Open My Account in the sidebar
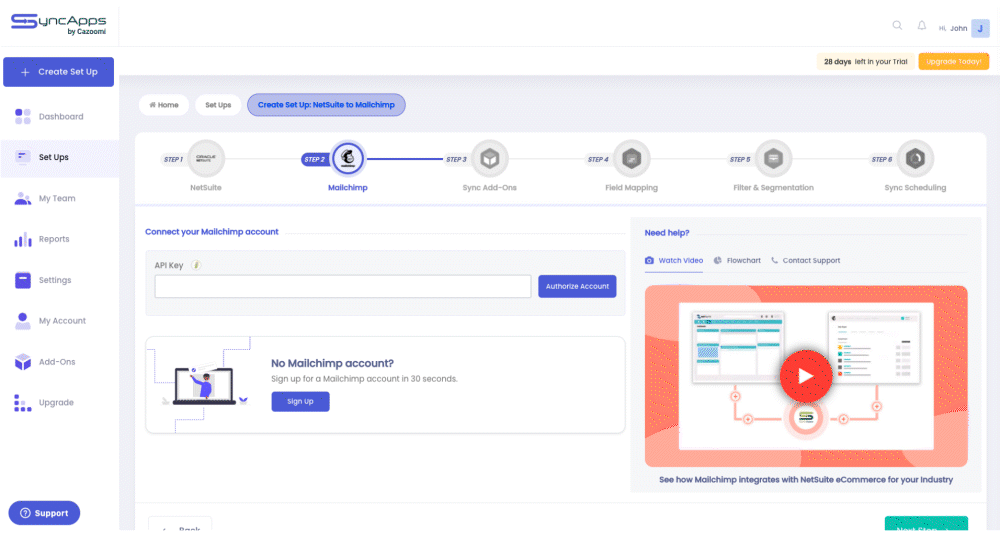Image resolution: width=1000 pixels, height=542 pixels. click(62, 321)
